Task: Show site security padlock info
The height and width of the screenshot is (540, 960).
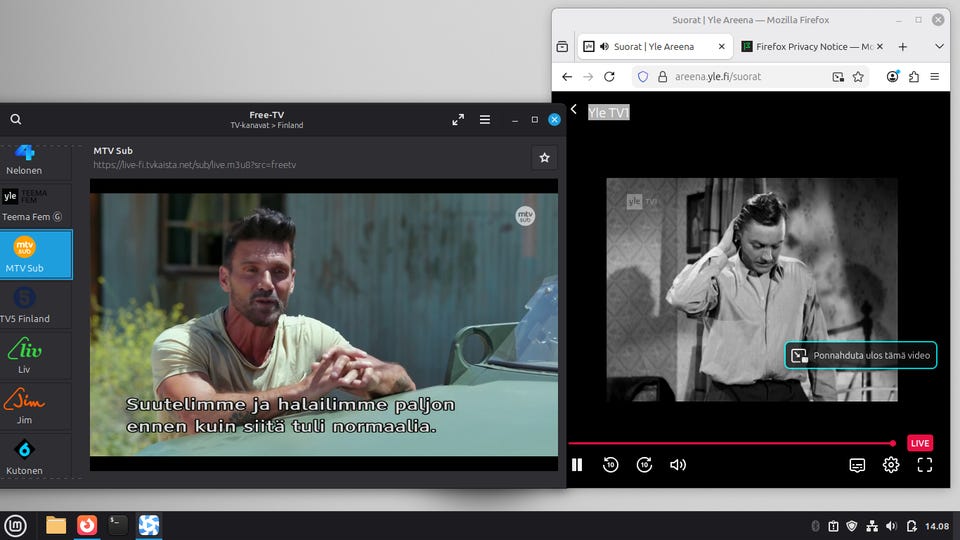Action: point(662,77)
